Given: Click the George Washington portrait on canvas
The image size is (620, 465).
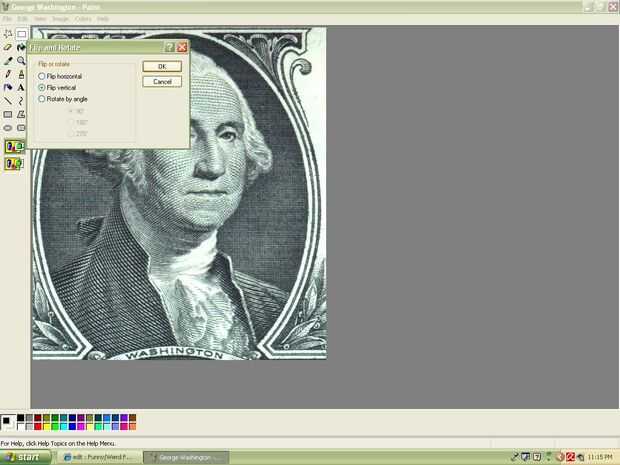Looking at the screenshot, I should (x=179, y=193).
